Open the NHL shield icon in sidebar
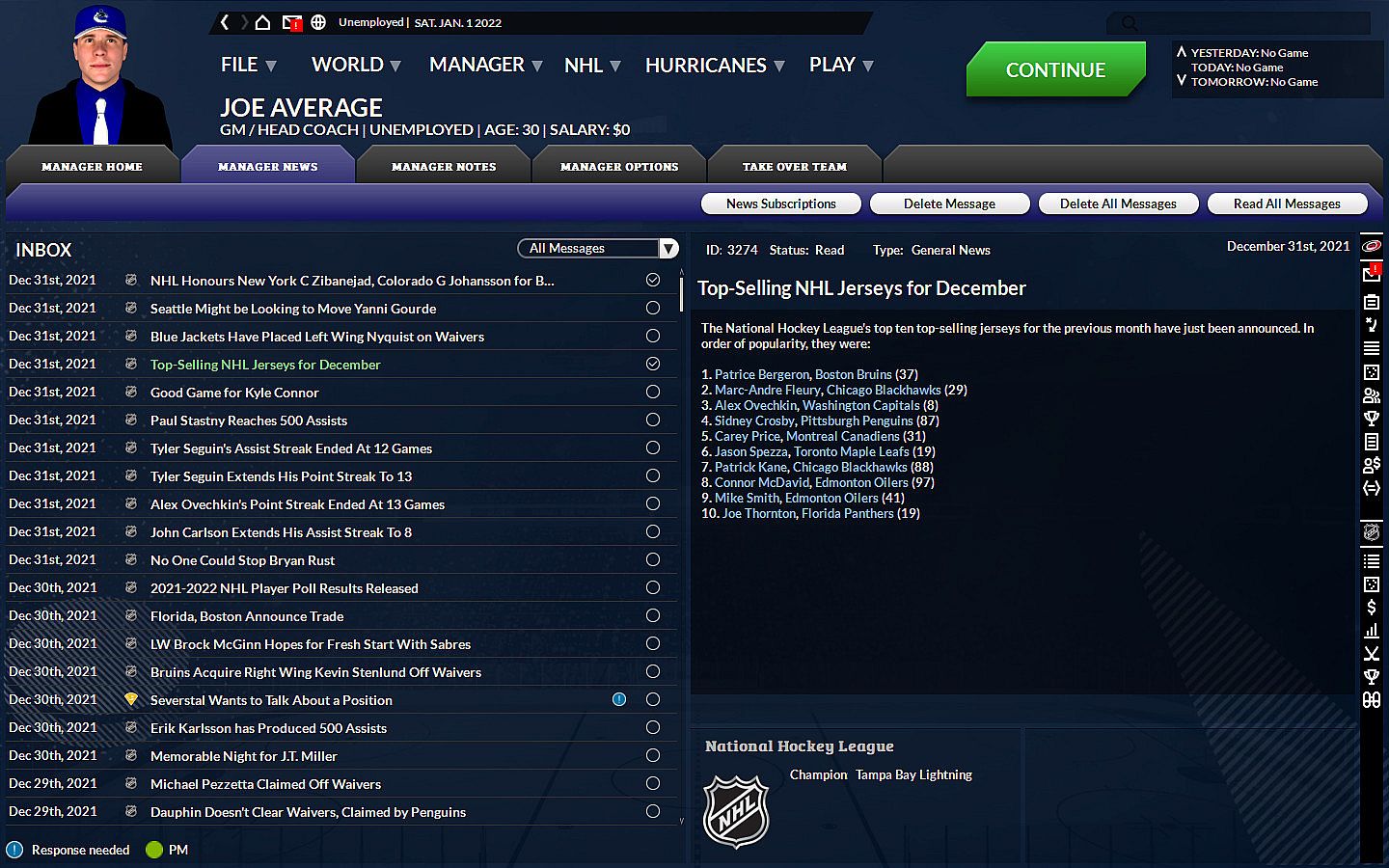 pyautogui.click(x=1371, y=532)
